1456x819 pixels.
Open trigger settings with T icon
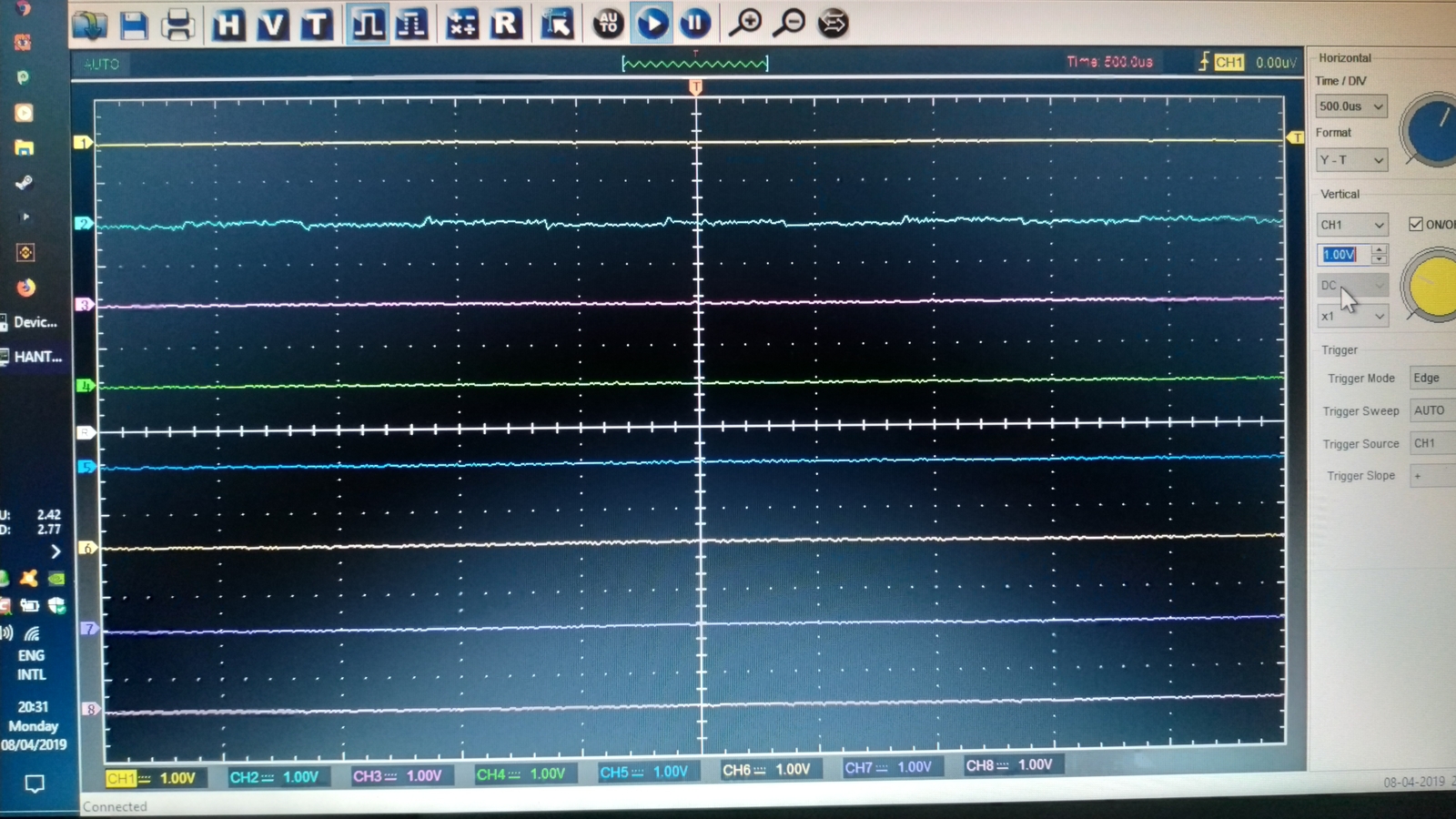click(x=316, y=25)
